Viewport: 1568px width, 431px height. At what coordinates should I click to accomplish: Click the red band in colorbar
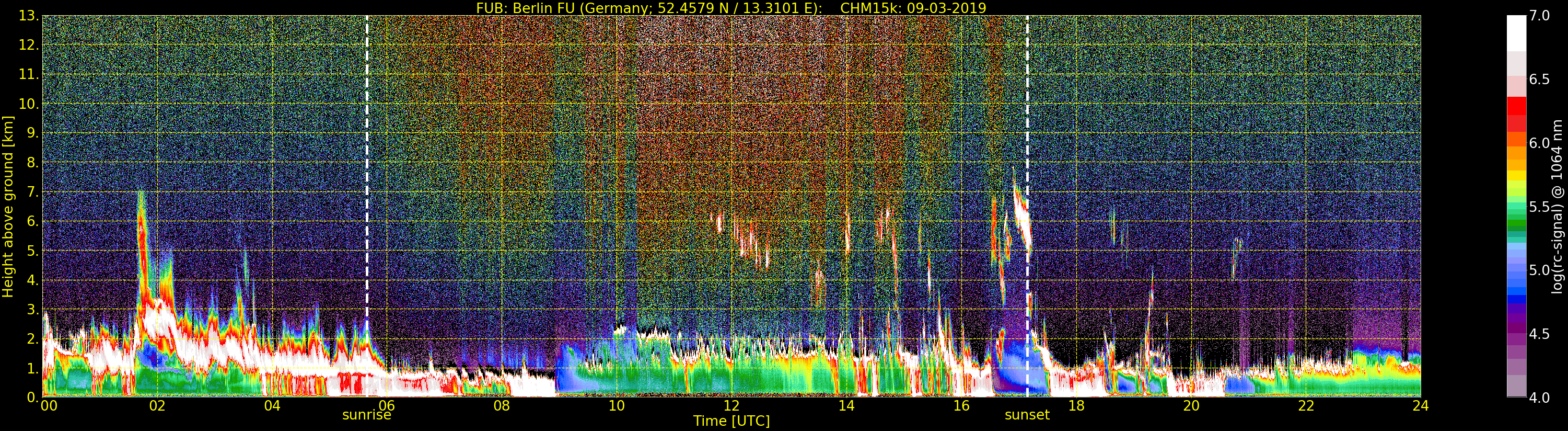[1516, 114]
